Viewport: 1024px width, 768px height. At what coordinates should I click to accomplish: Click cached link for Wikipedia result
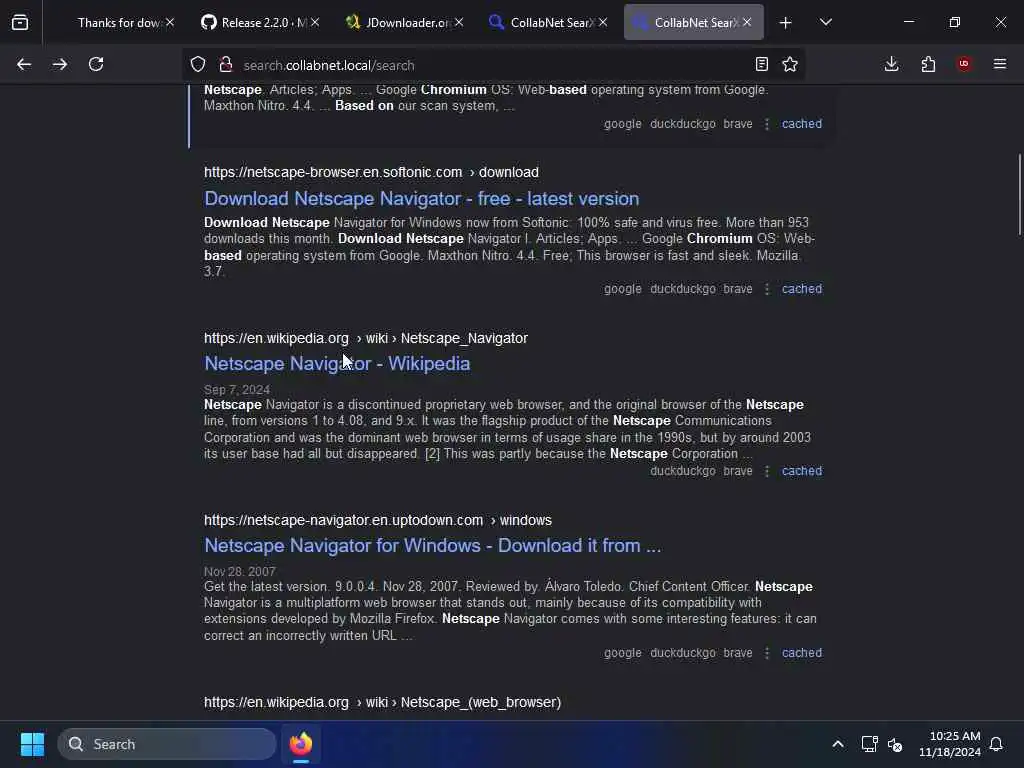tap(802, 471)
